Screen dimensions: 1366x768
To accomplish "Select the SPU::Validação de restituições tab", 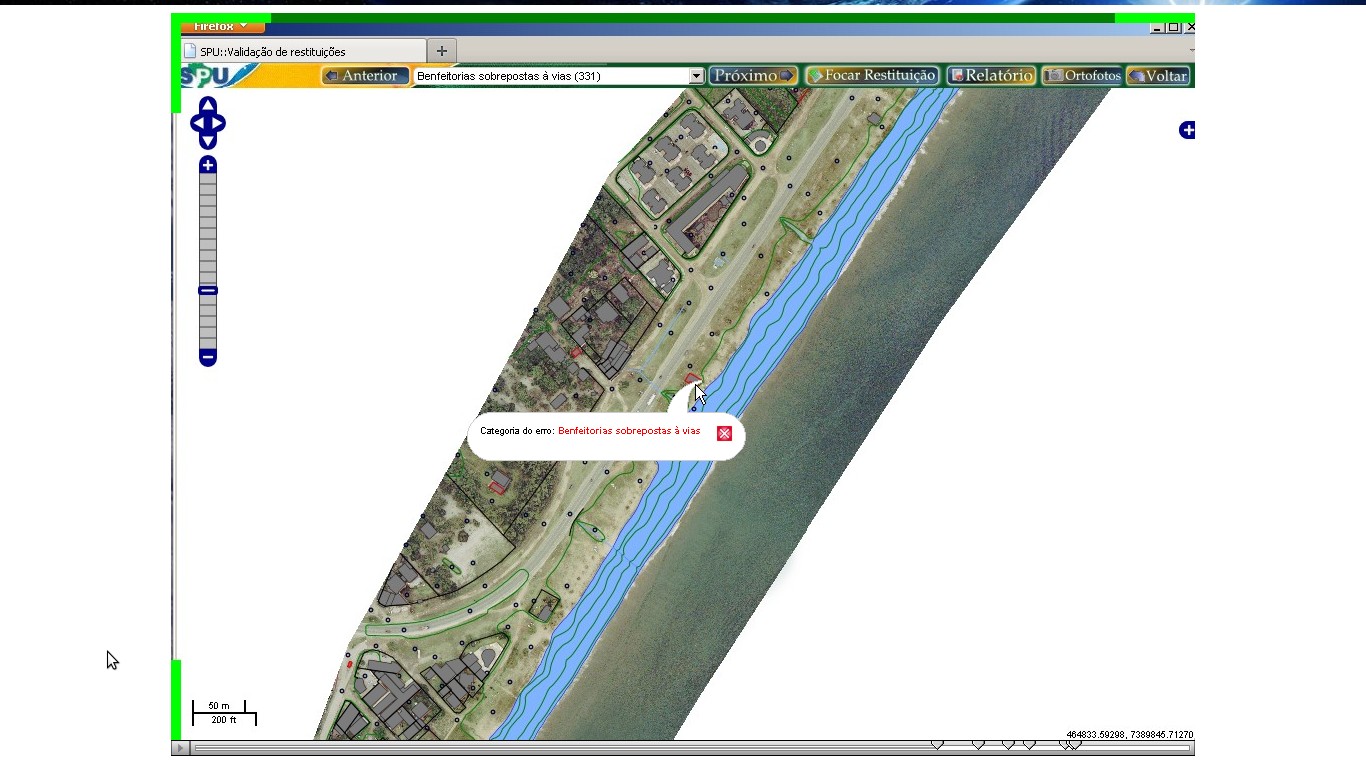I will pos(303,51).
